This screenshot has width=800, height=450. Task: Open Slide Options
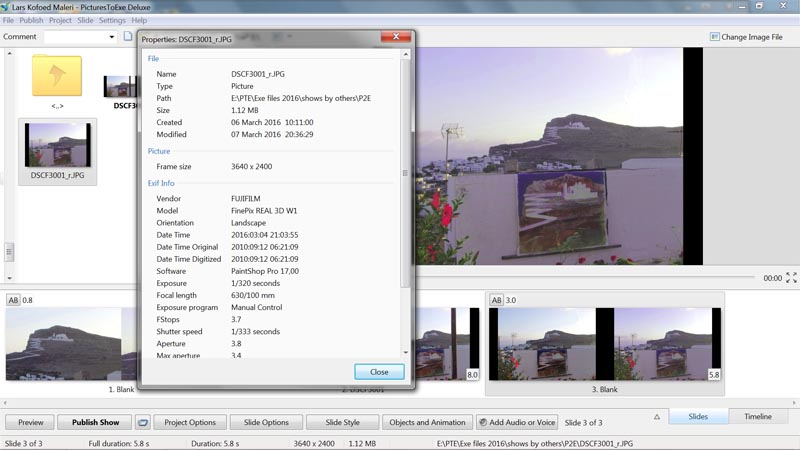pos(266,422)
